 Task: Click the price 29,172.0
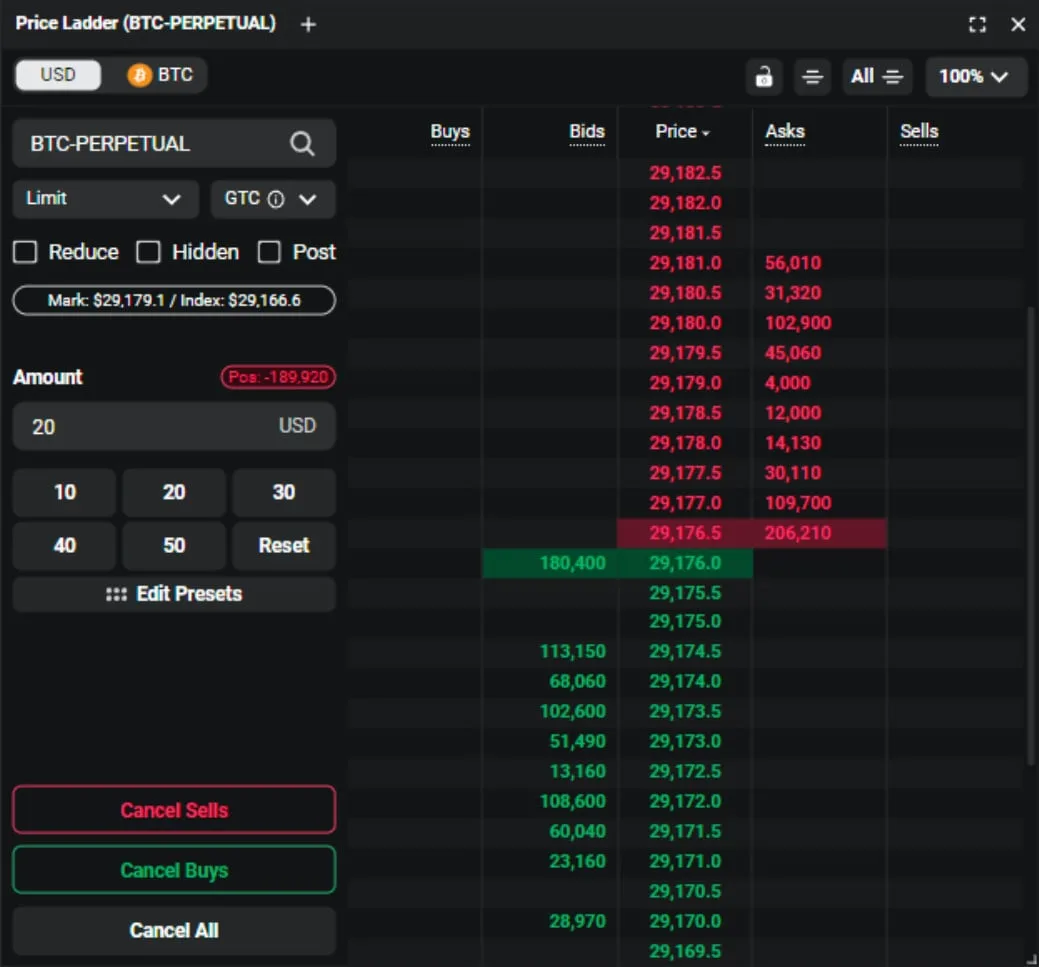(685, 801)
